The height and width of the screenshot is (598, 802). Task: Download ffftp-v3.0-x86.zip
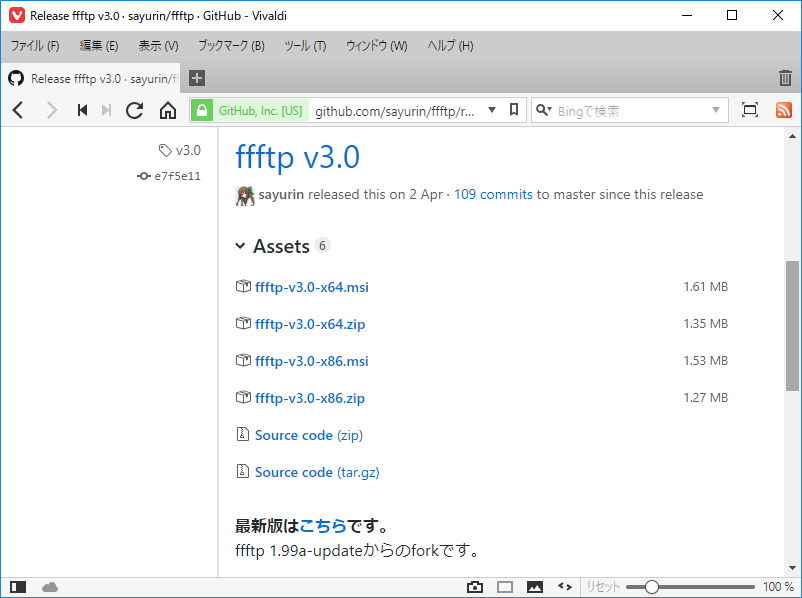coord(310,398)
